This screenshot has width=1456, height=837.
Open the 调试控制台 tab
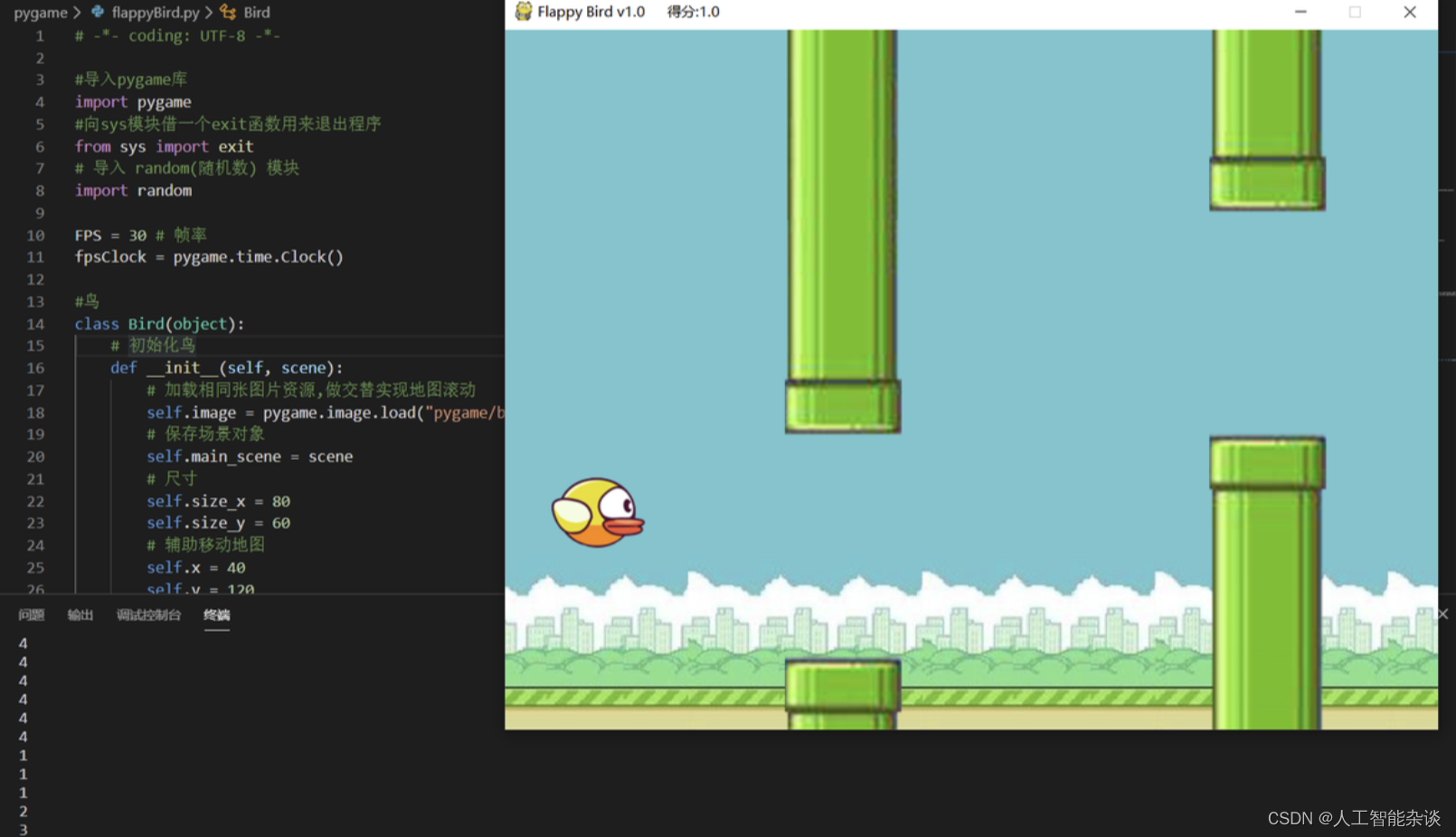point(149,615)
